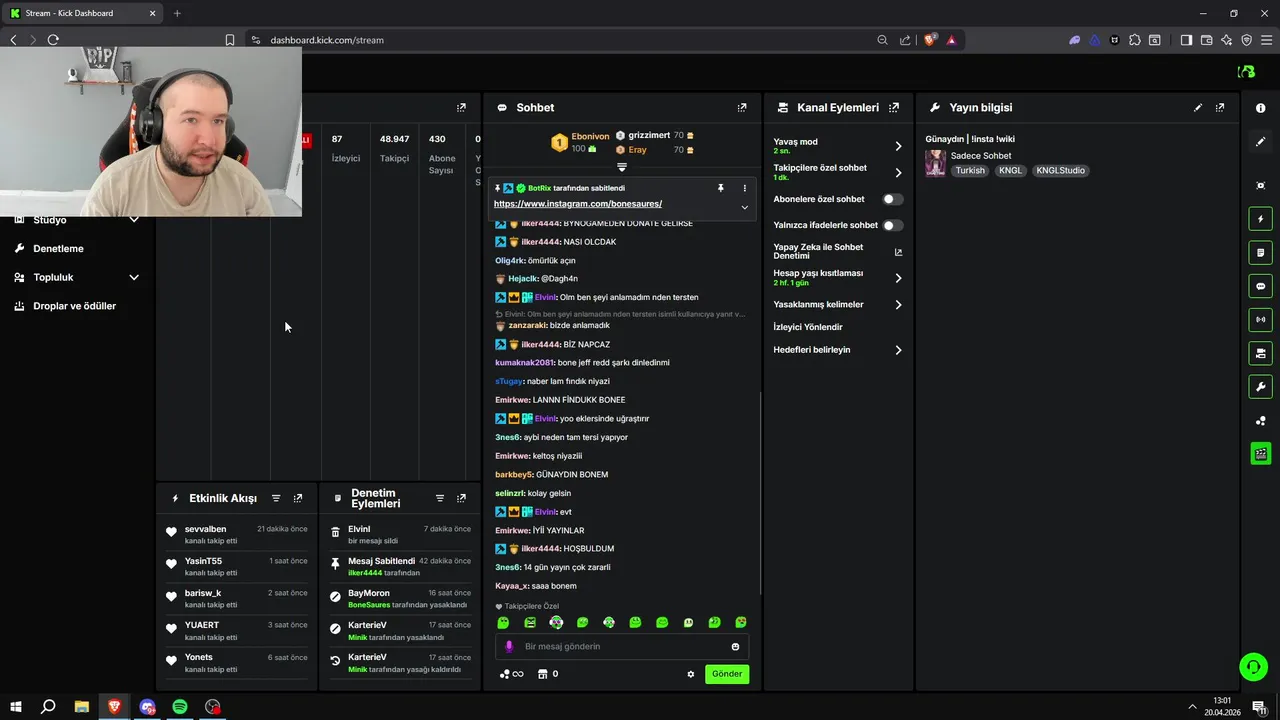Click the info icon in right sidebar
Screen dimensions: 1280x720
(1260, 108)
